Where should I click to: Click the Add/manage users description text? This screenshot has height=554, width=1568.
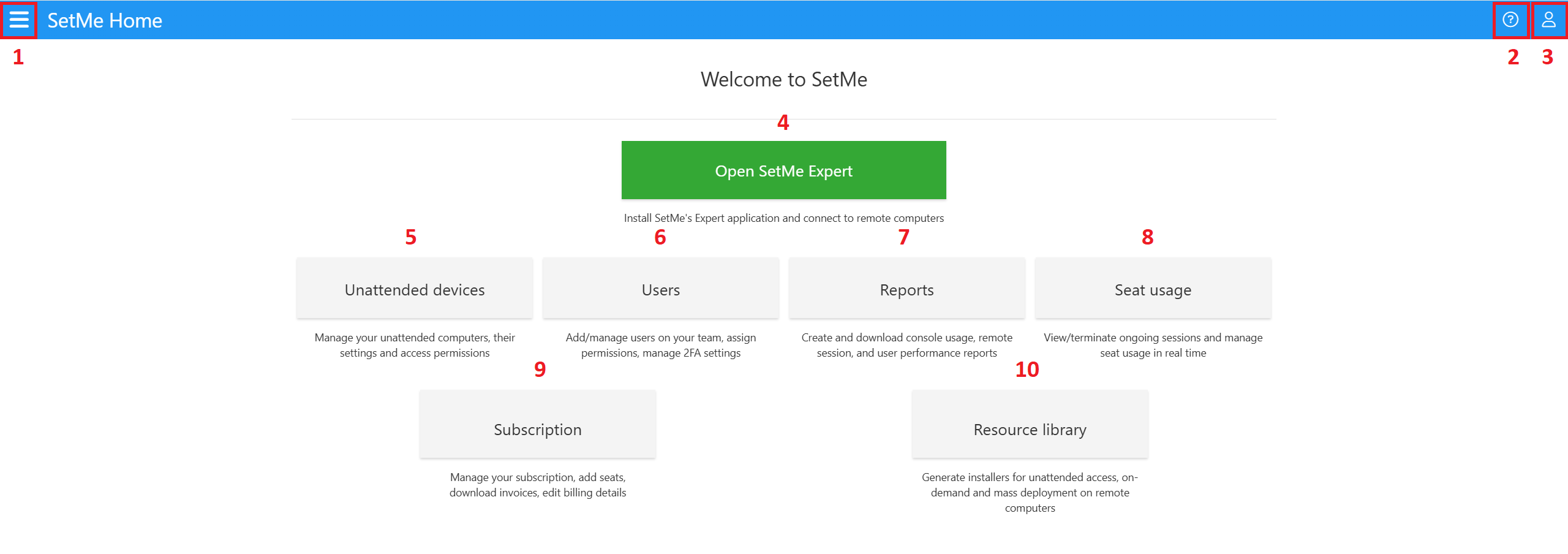[660, 345]
